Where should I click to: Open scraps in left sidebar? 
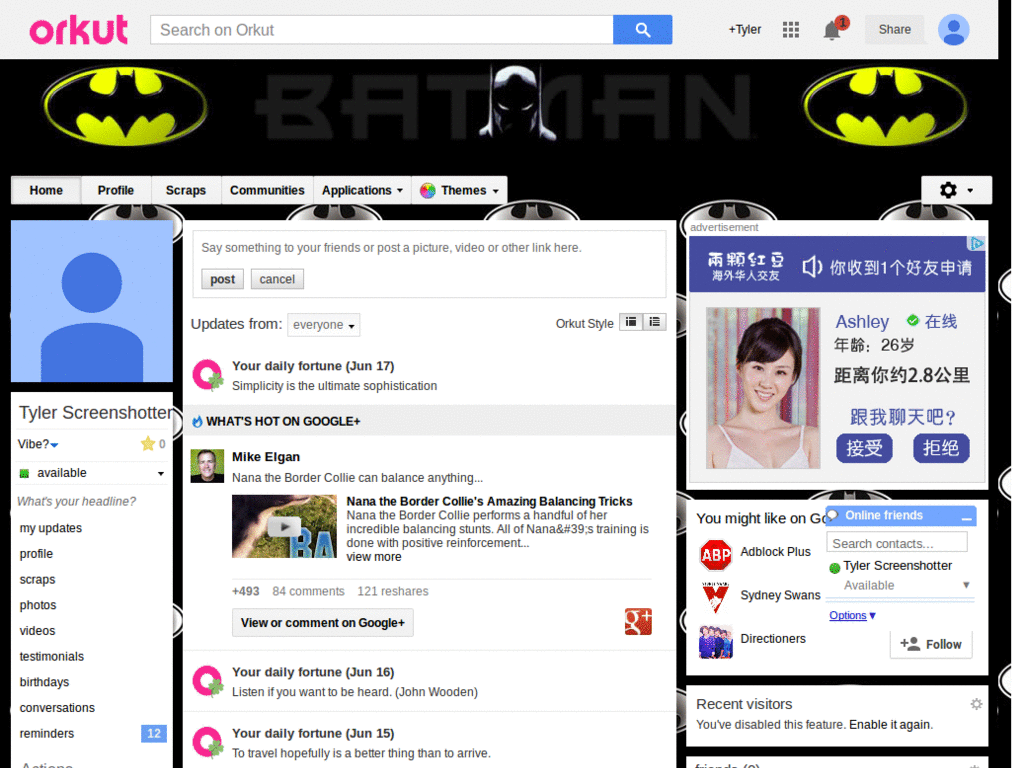click(x=37, y=579)
